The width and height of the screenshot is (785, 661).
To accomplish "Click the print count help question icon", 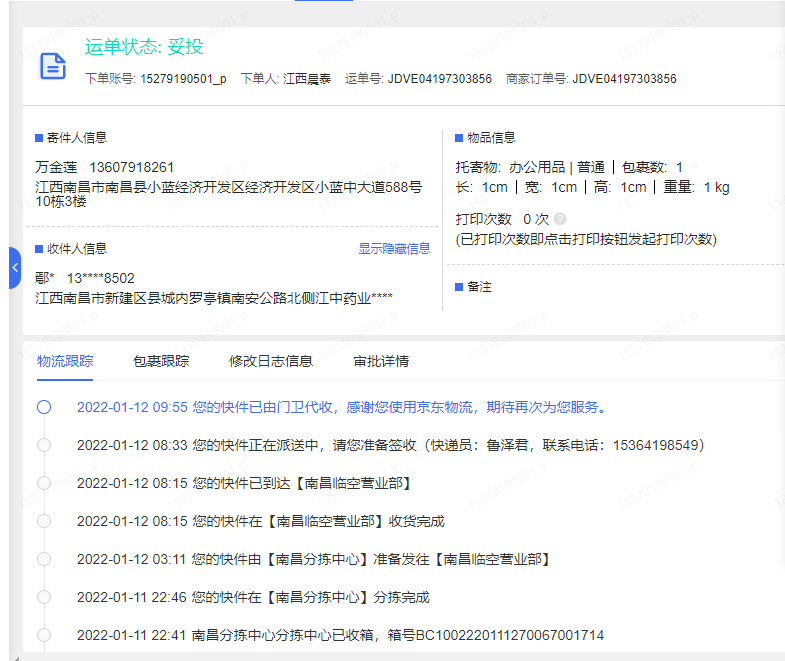I will (x=560, y=219).
